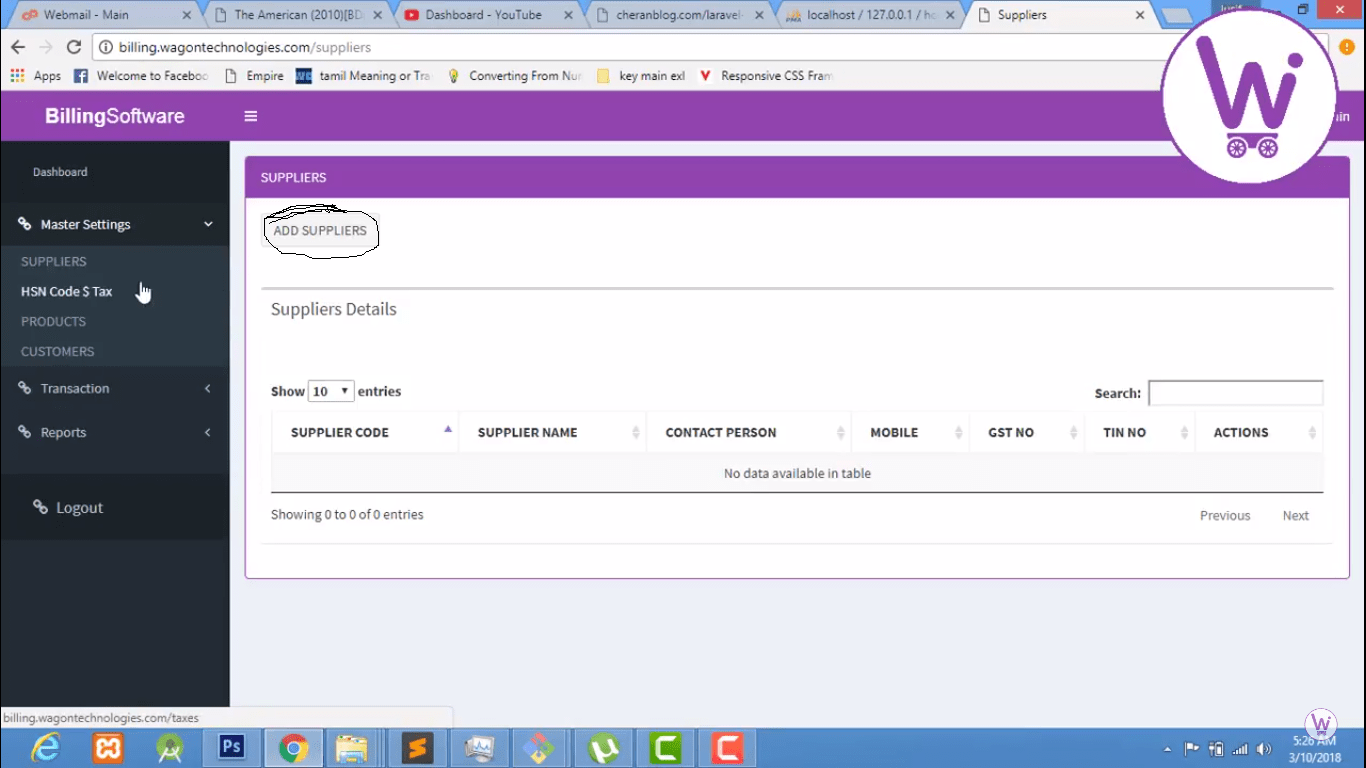The image size is (1366, 768).
Task: Click the browser back arrow
Action: point(17,47)
